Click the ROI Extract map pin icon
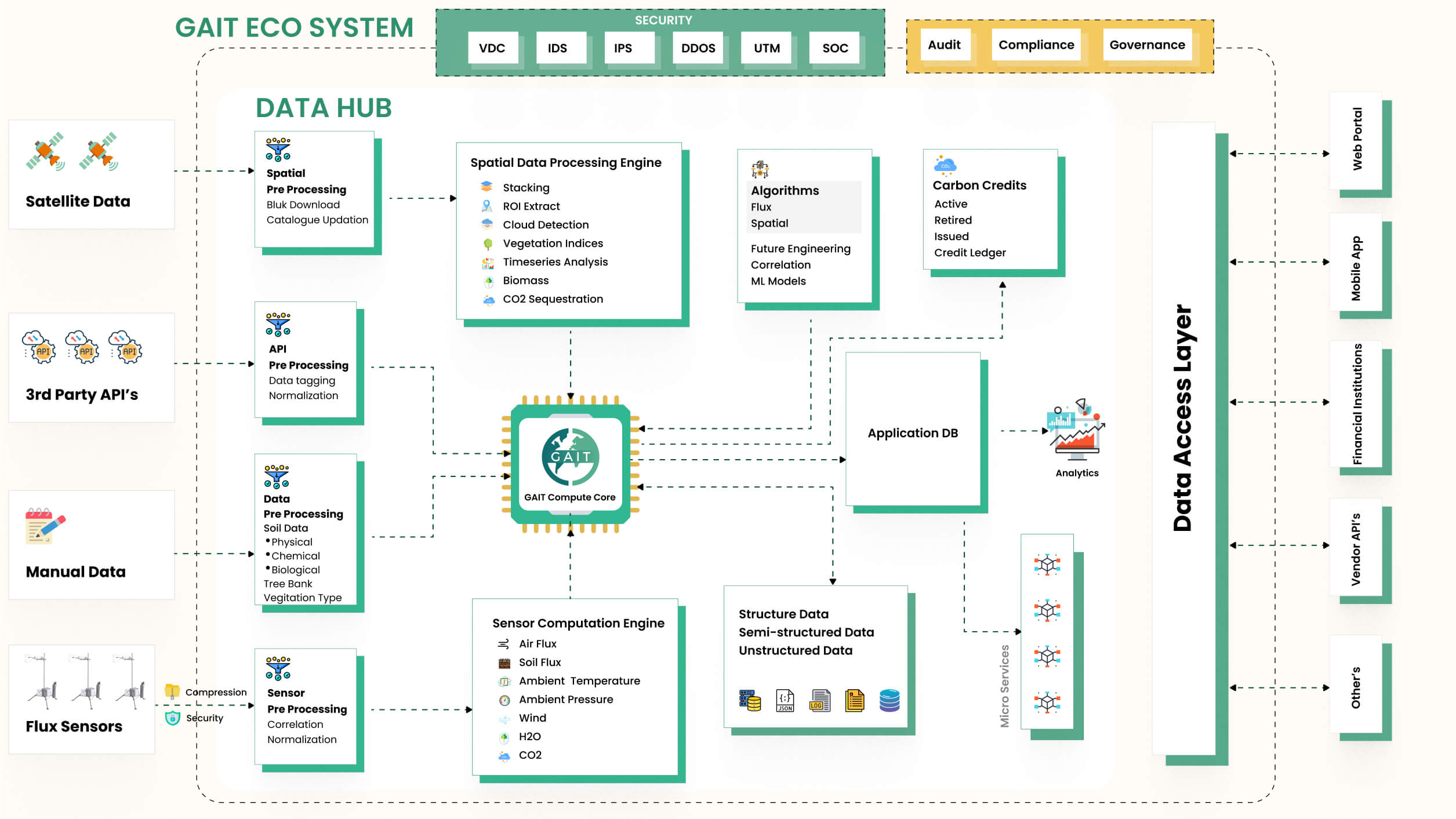This screenshot has height=819, width=1456. (x=486, y=206)
